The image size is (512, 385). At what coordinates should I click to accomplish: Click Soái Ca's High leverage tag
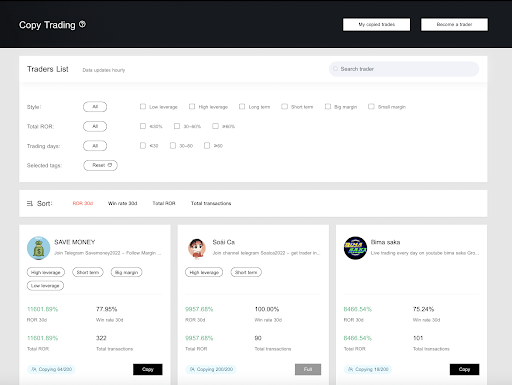204,272
